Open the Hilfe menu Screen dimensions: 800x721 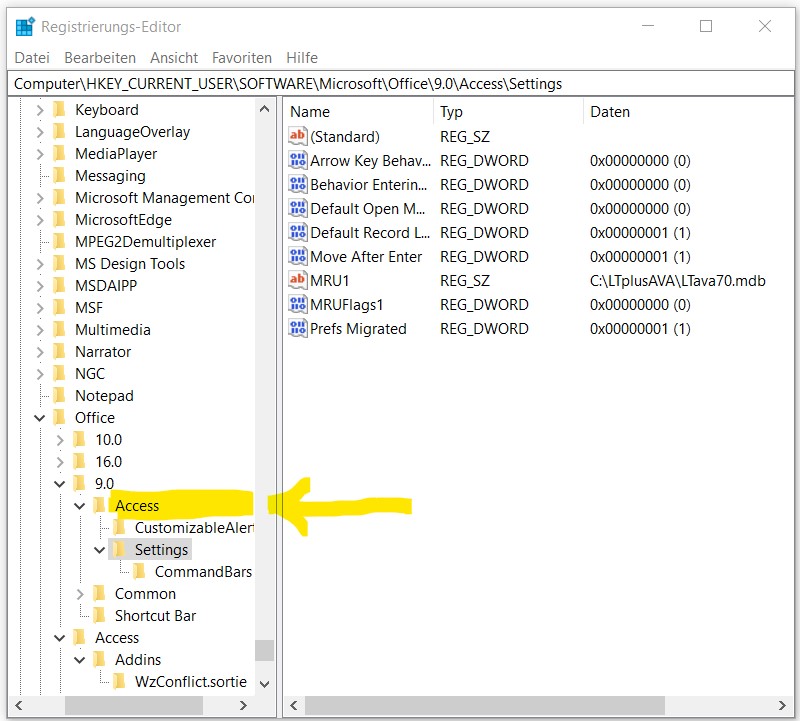tap(302, 57)
